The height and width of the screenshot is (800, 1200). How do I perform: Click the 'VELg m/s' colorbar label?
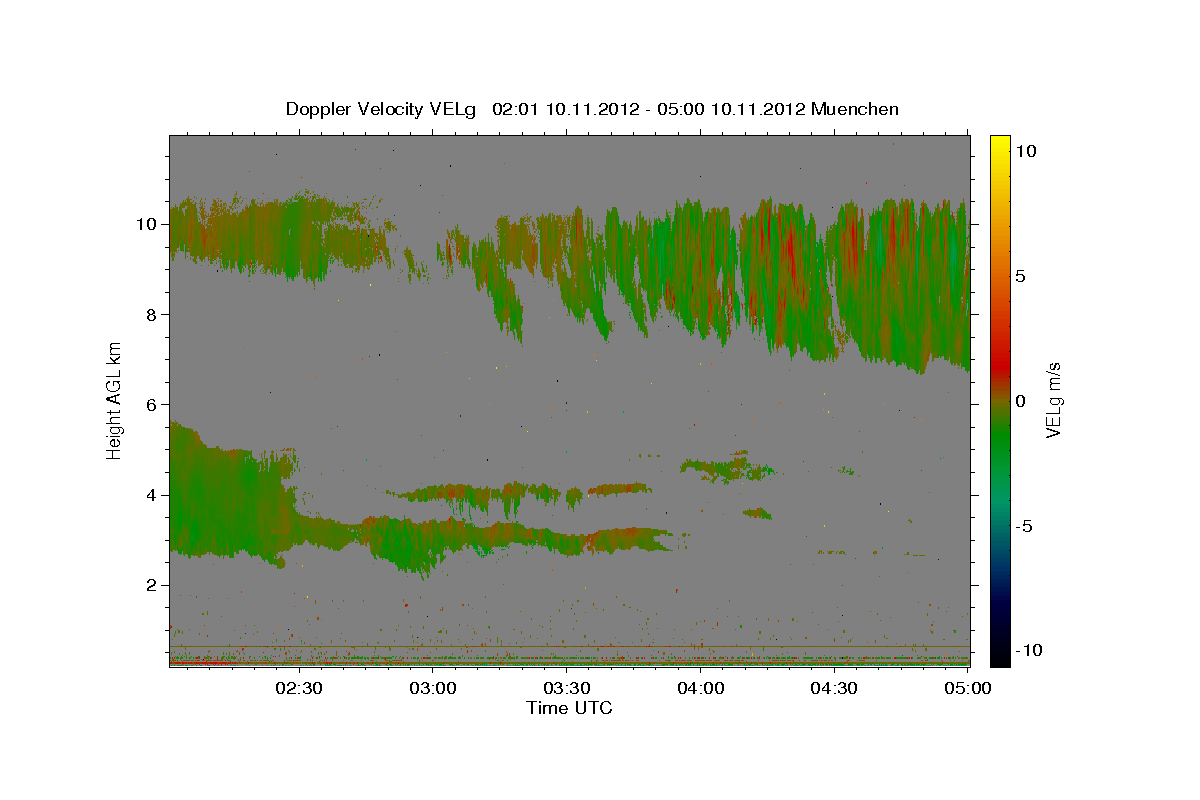(1053, 400)
